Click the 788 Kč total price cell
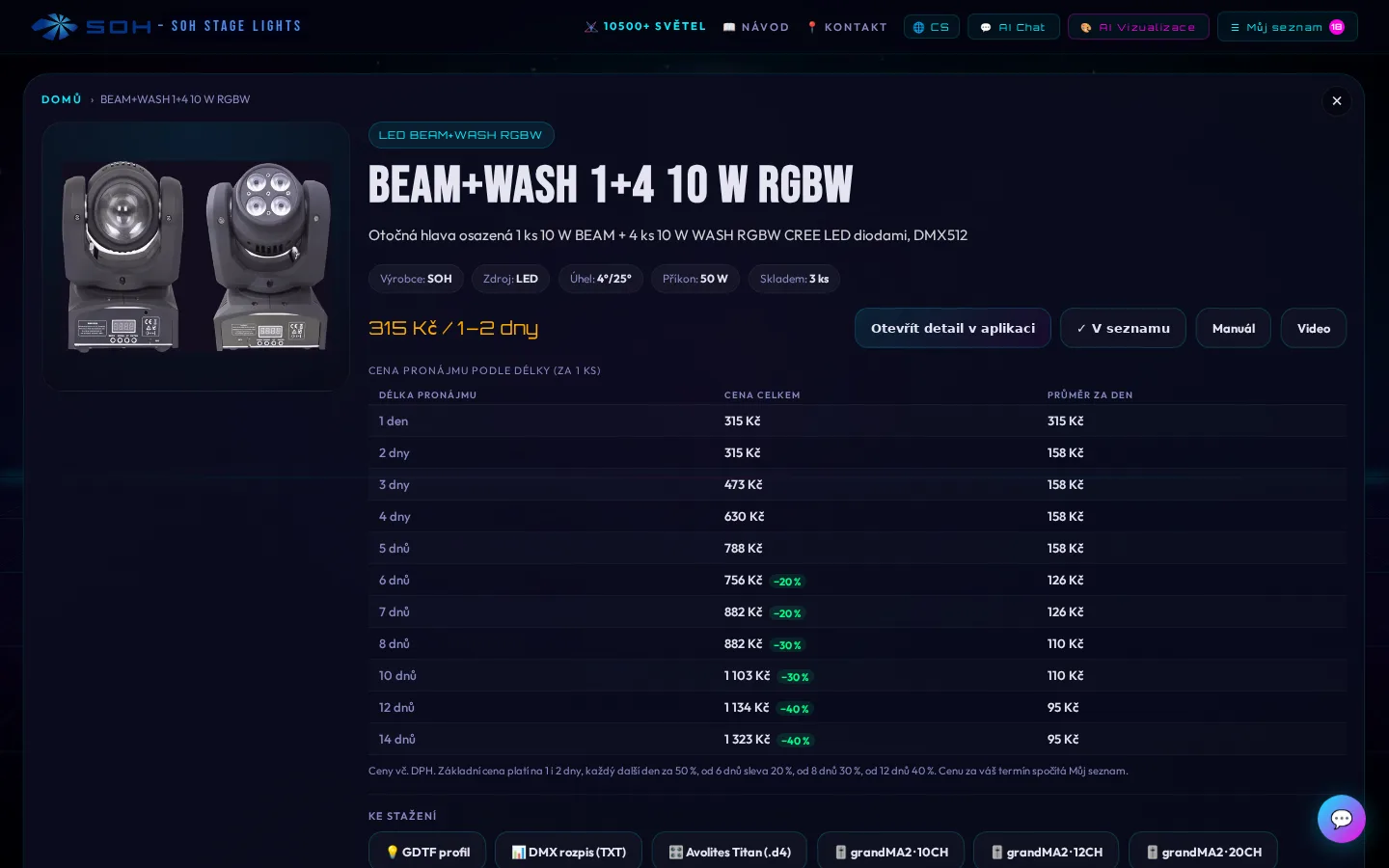This screenshot has width=1389, height=868. tap(744, 548)
